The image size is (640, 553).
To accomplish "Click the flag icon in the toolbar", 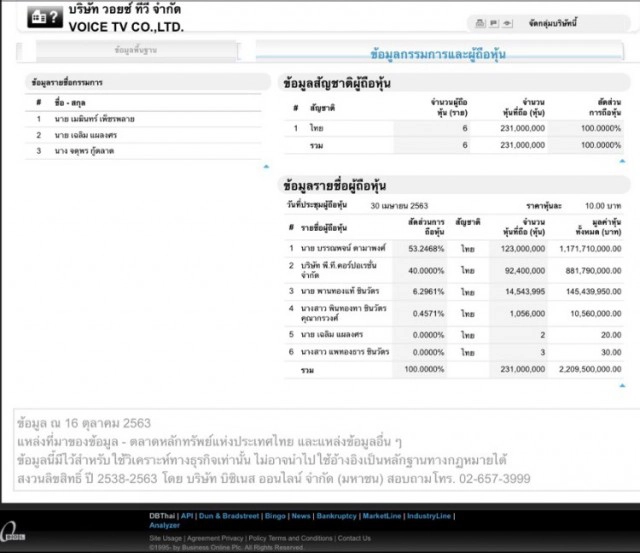I will click(493, 23).
